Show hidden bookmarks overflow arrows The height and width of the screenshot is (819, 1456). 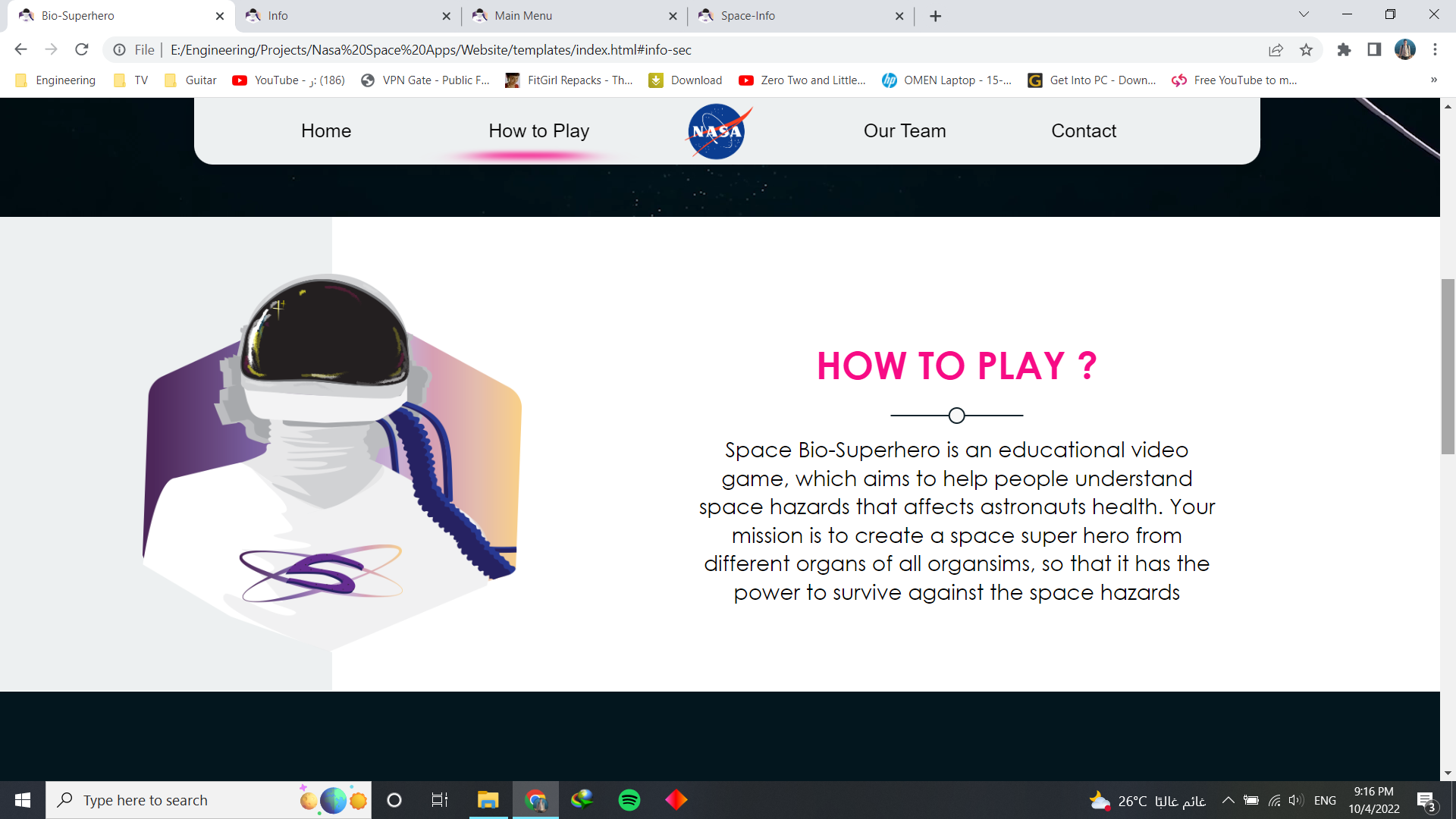click(1433, 80)
